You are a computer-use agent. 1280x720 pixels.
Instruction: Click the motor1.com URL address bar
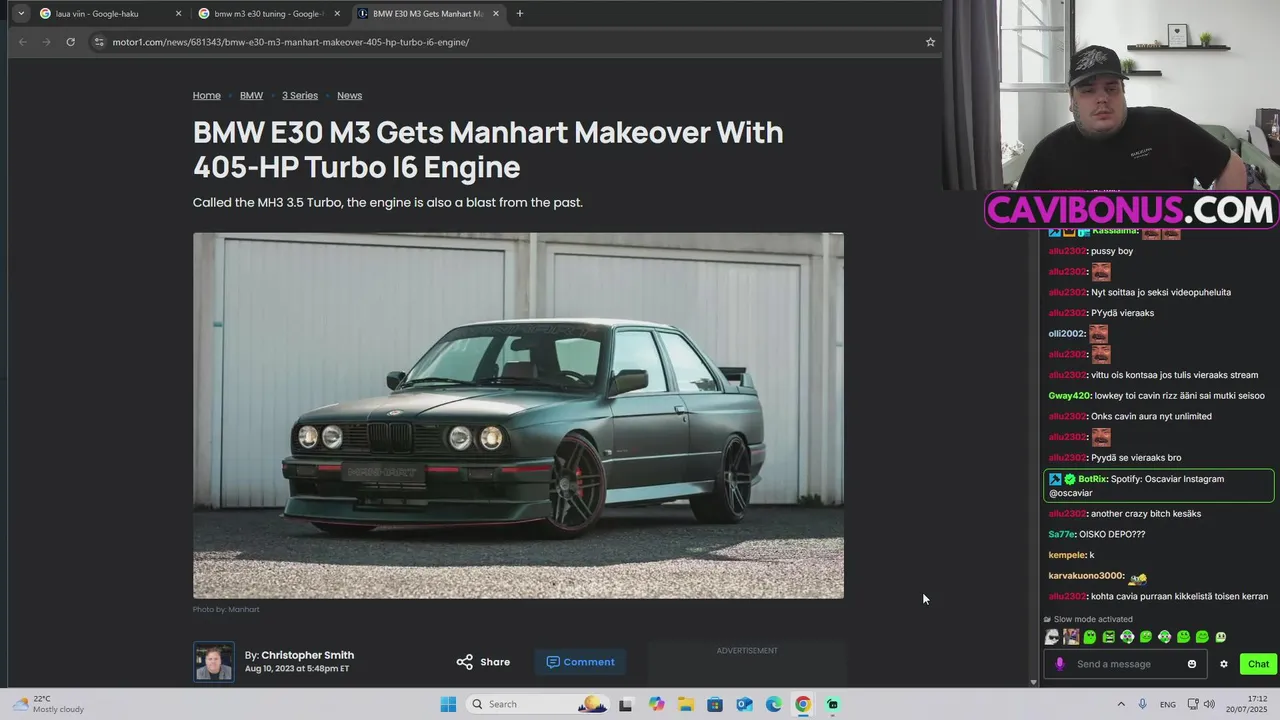pos(510,42)
